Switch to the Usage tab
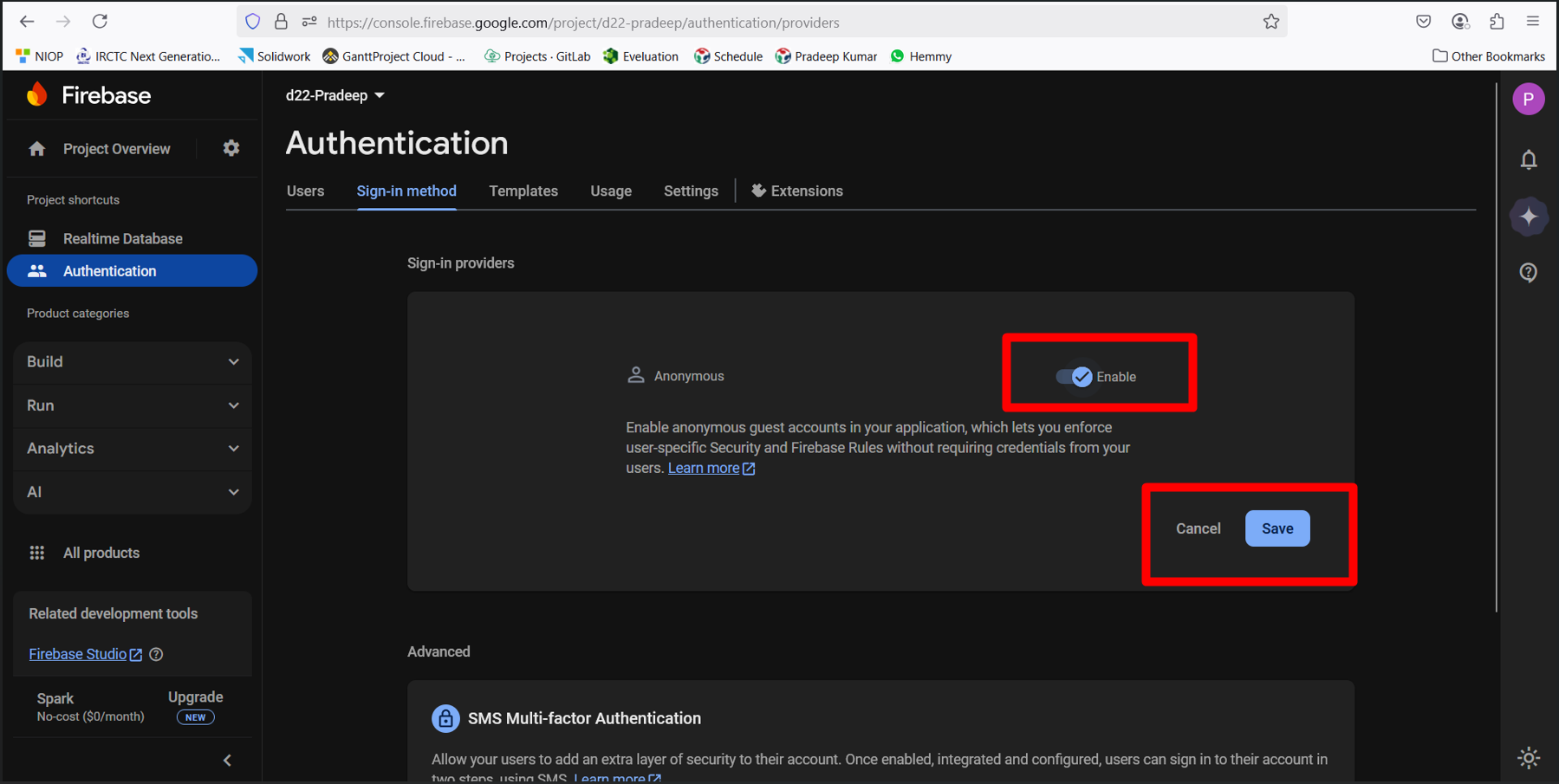1559x784 pixels. (x=611, y=191)
